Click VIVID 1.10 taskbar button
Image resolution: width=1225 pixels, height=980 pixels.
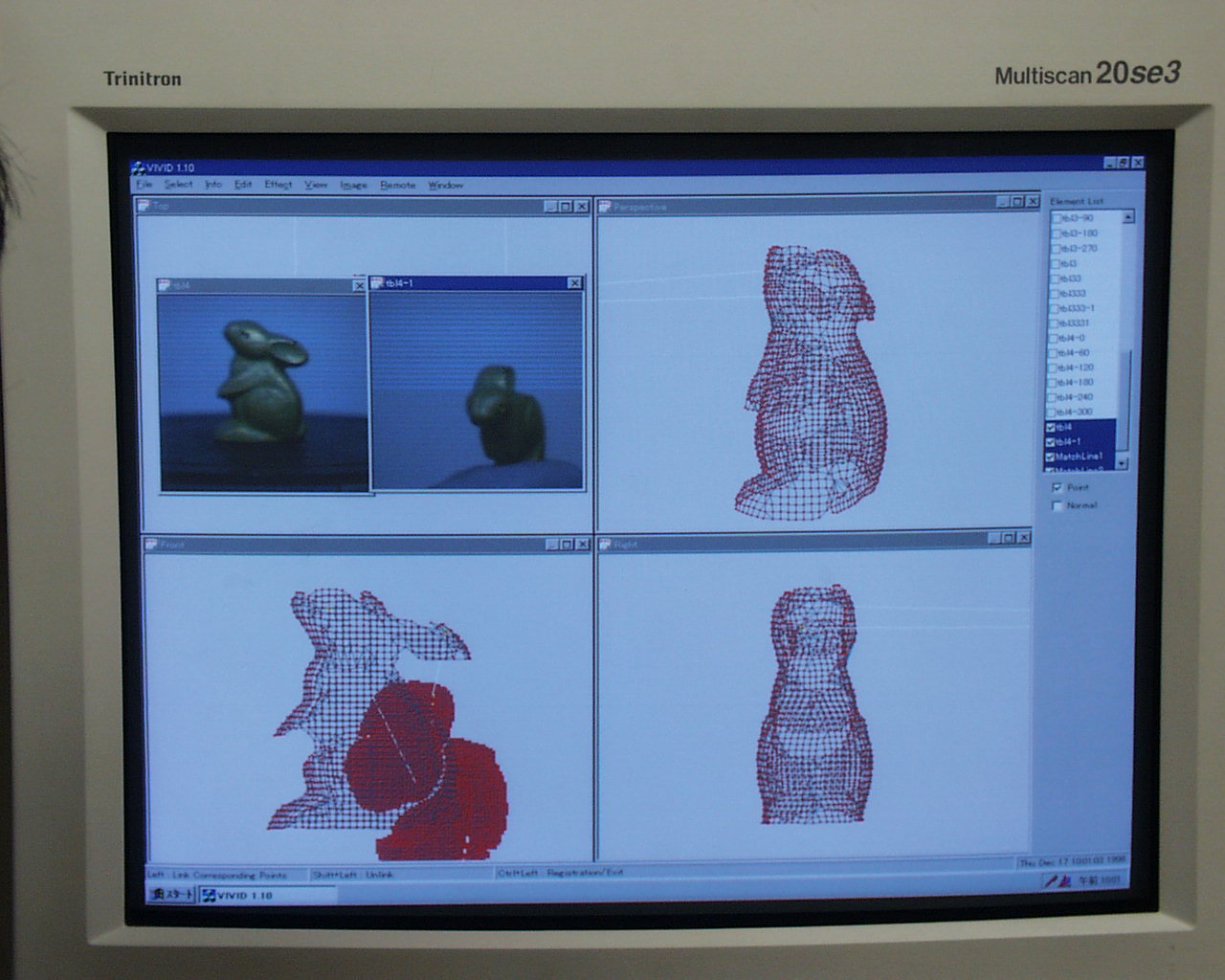point(239,896)
